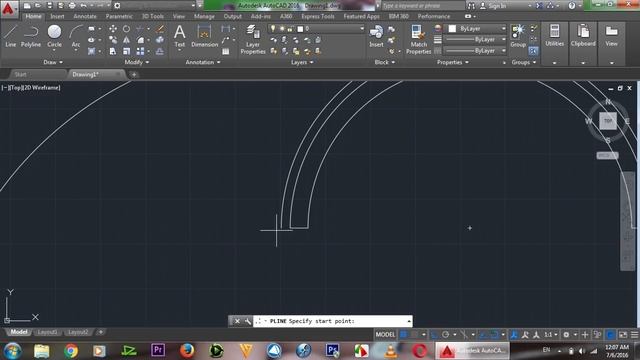Click the Mirror tool in Modify
The width and height of the screenshot is (640, 360).
pyautogui.click(x=127, y=40)
